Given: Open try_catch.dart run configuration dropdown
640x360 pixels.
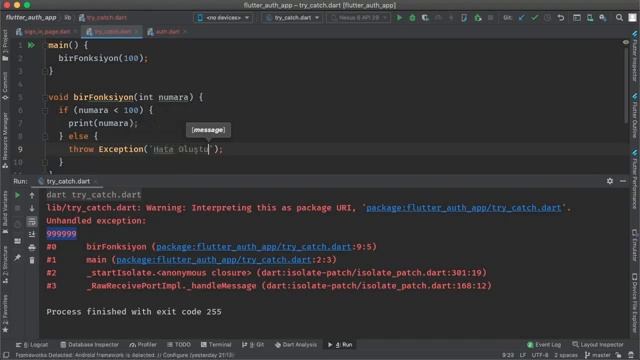Looking at the screenshot, I should pos(292,18).
